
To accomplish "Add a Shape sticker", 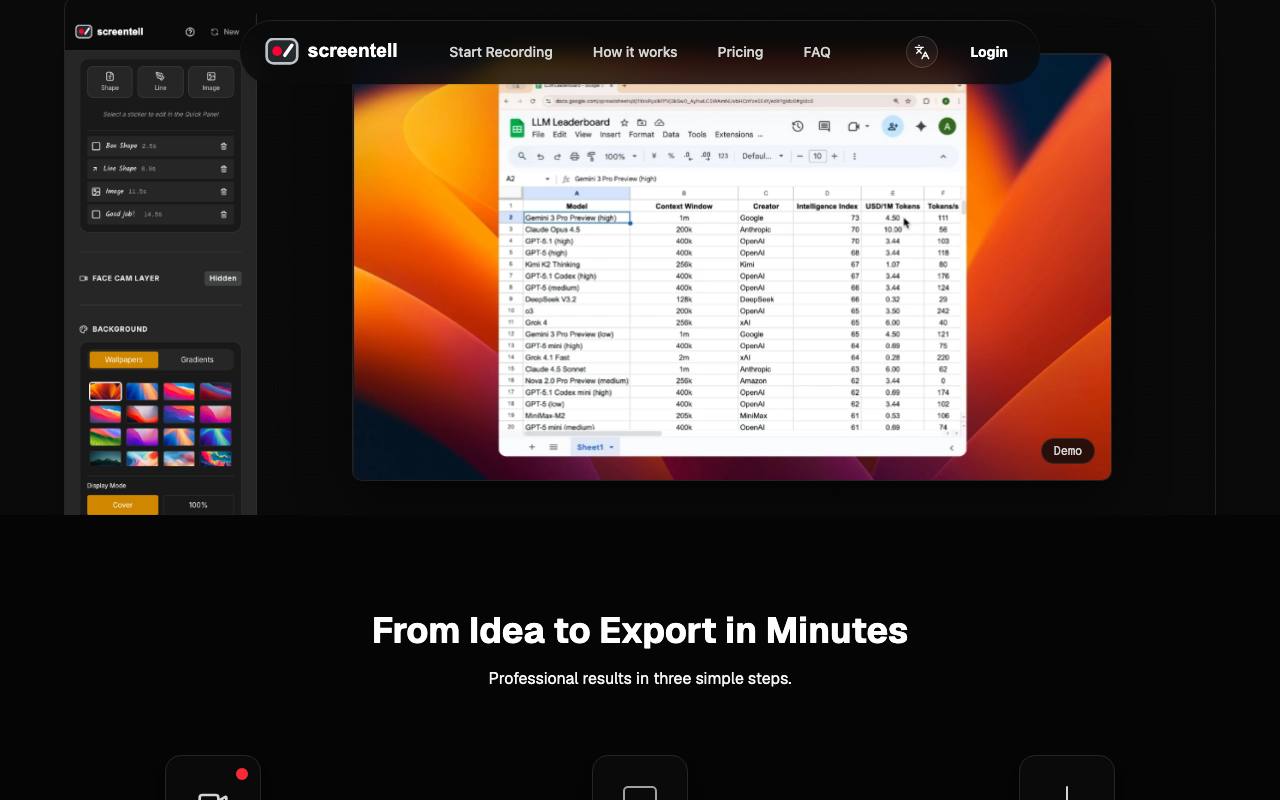I will pyautogui.click(x=110, y=81).
